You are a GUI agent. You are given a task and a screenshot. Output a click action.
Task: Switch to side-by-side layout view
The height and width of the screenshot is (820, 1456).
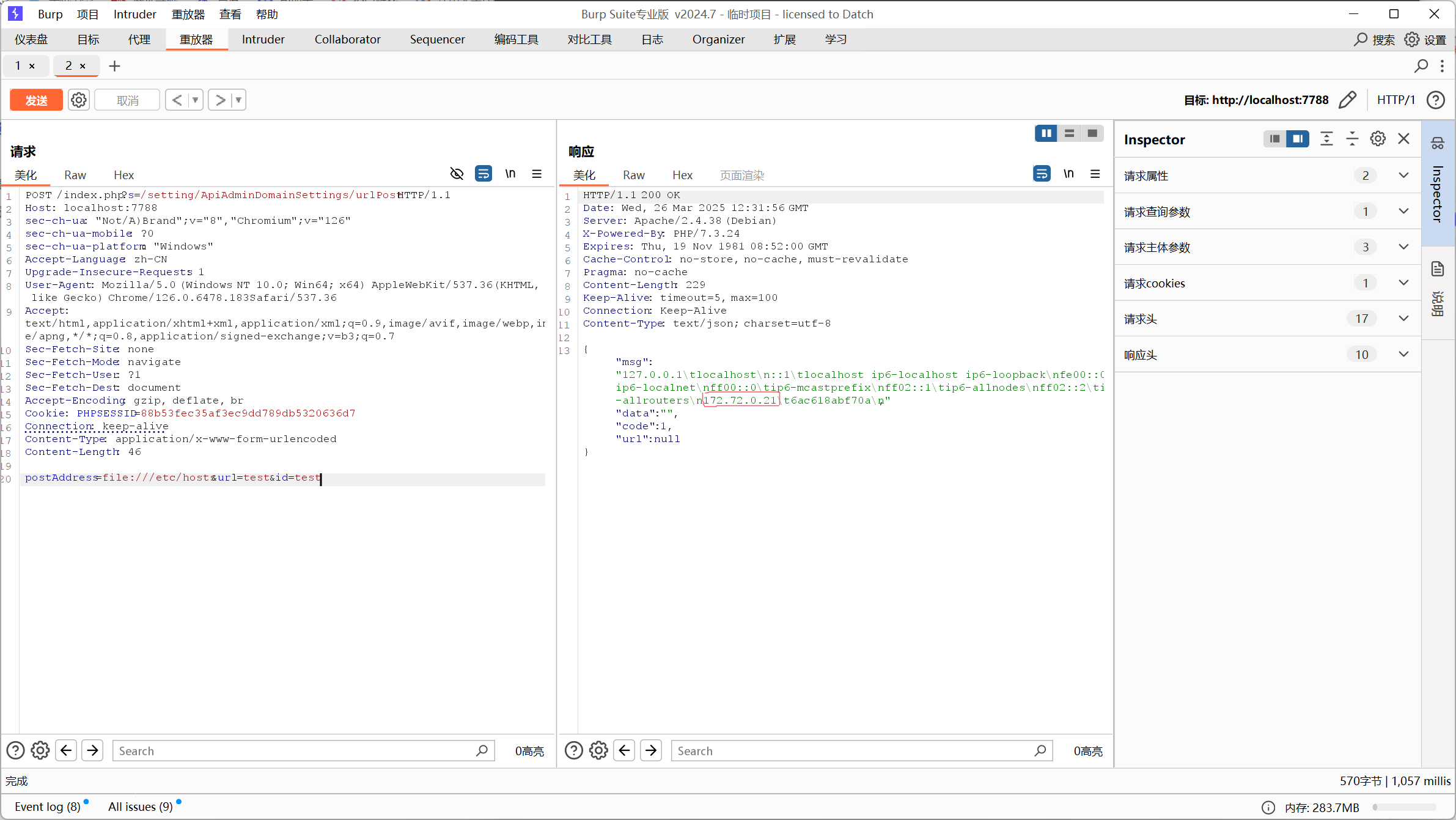[x=1046, y=133]
